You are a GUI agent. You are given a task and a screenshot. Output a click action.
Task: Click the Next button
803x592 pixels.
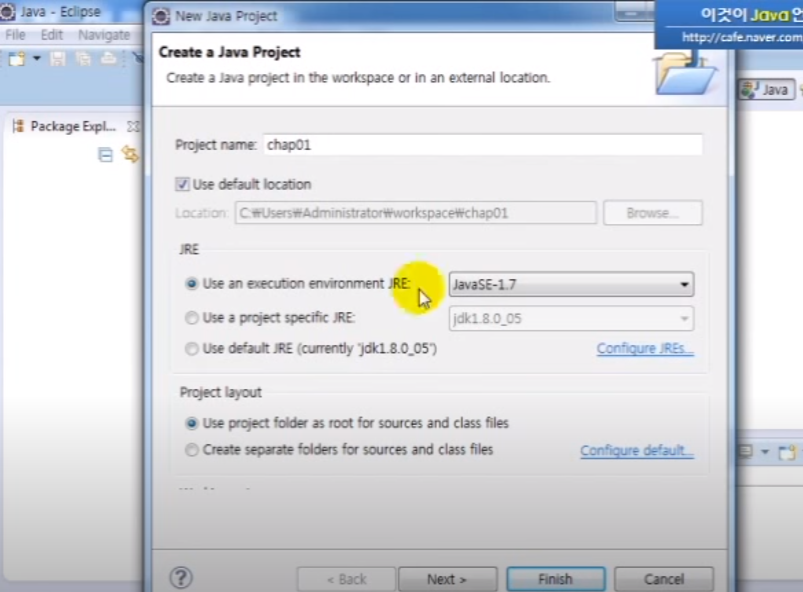[448, 579]
